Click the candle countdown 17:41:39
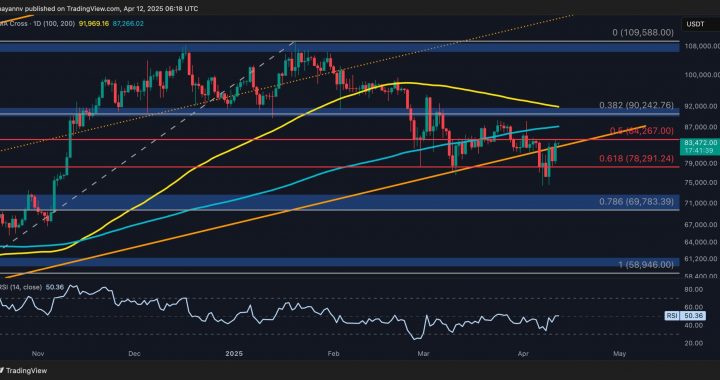Viewport: 720px width, 380px height. (x=699, y=150)
